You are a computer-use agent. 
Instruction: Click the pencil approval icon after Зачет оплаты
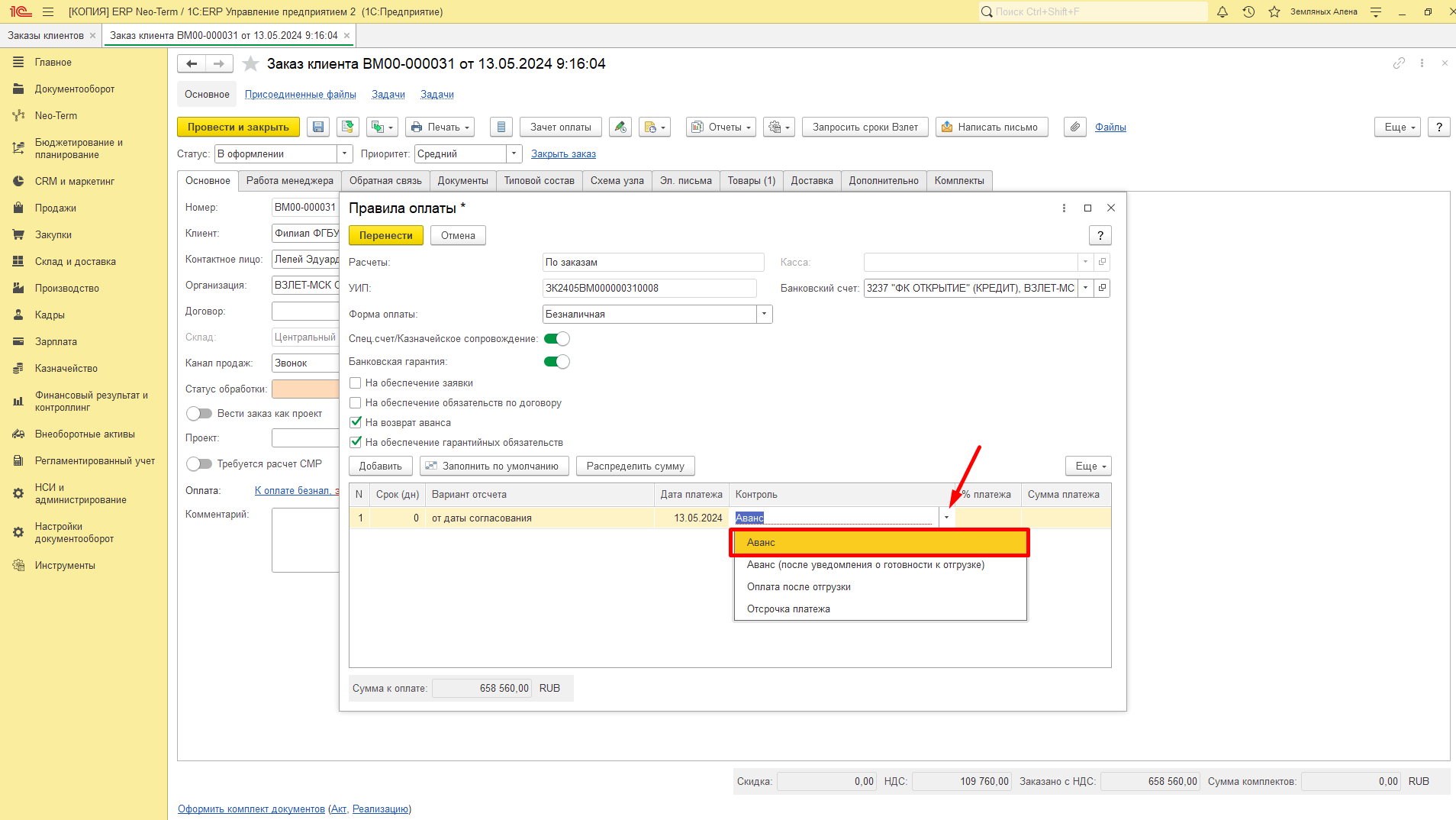620,128
